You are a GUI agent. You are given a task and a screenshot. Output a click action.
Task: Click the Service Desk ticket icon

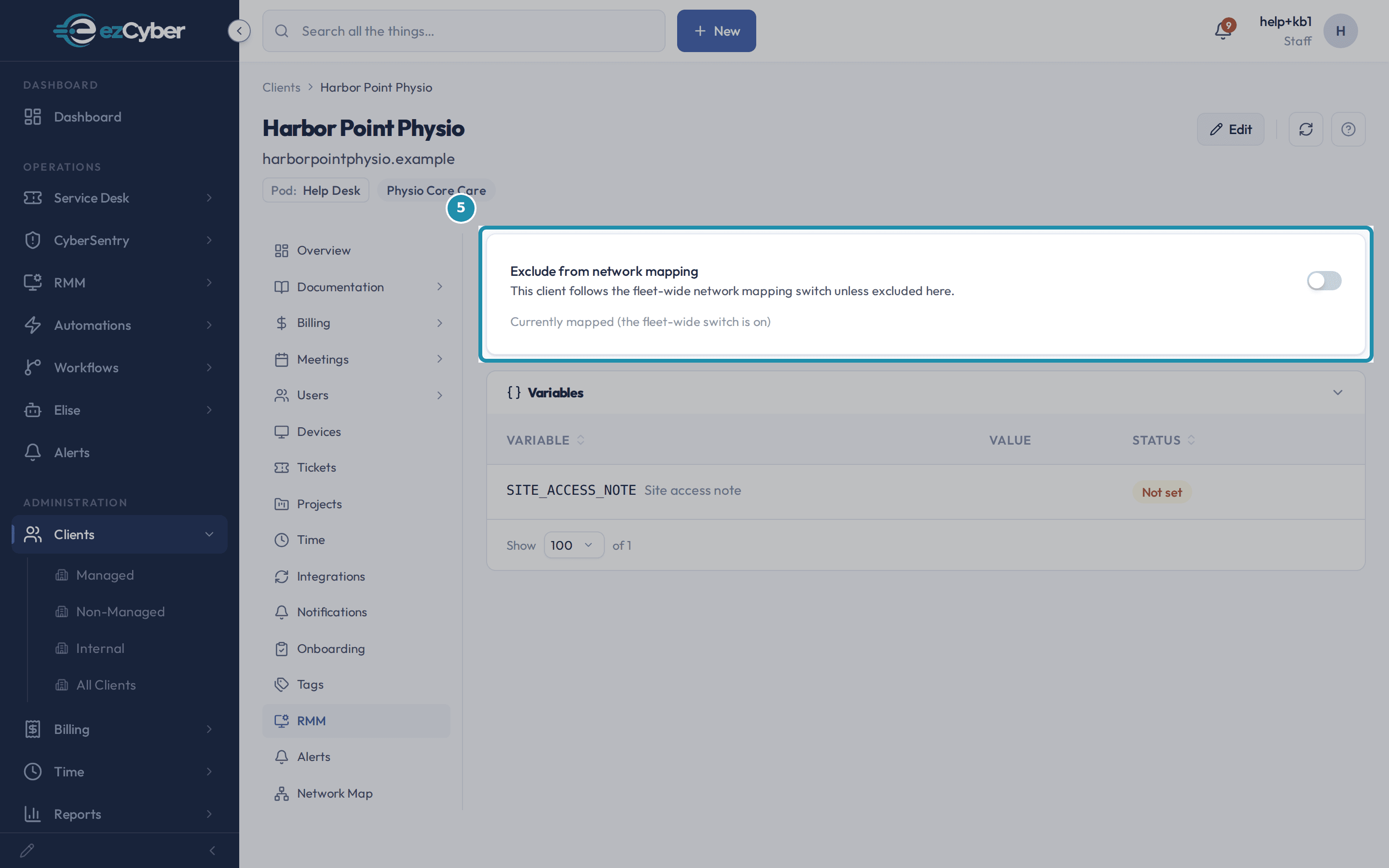coord(33,198)
